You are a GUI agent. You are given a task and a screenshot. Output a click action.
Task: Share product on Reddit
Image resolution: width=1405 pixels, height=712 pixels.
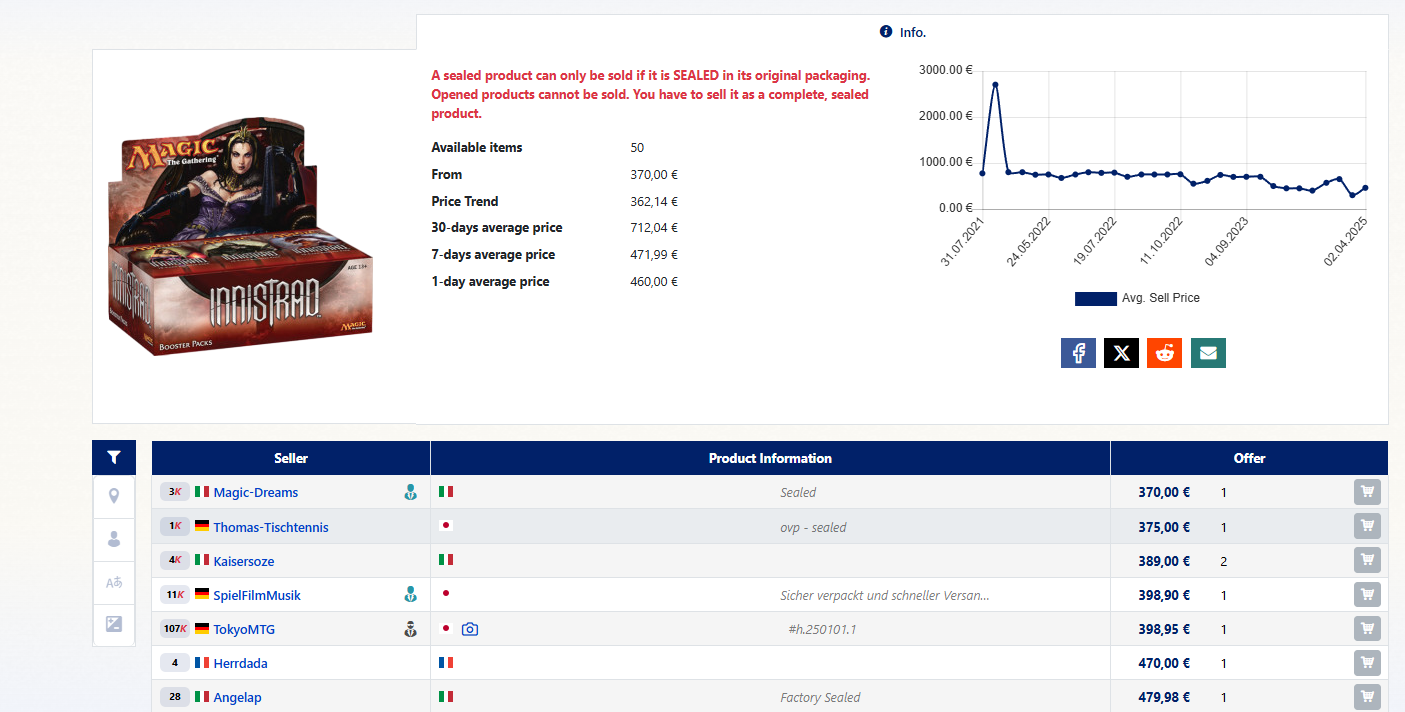(1164, 353)
